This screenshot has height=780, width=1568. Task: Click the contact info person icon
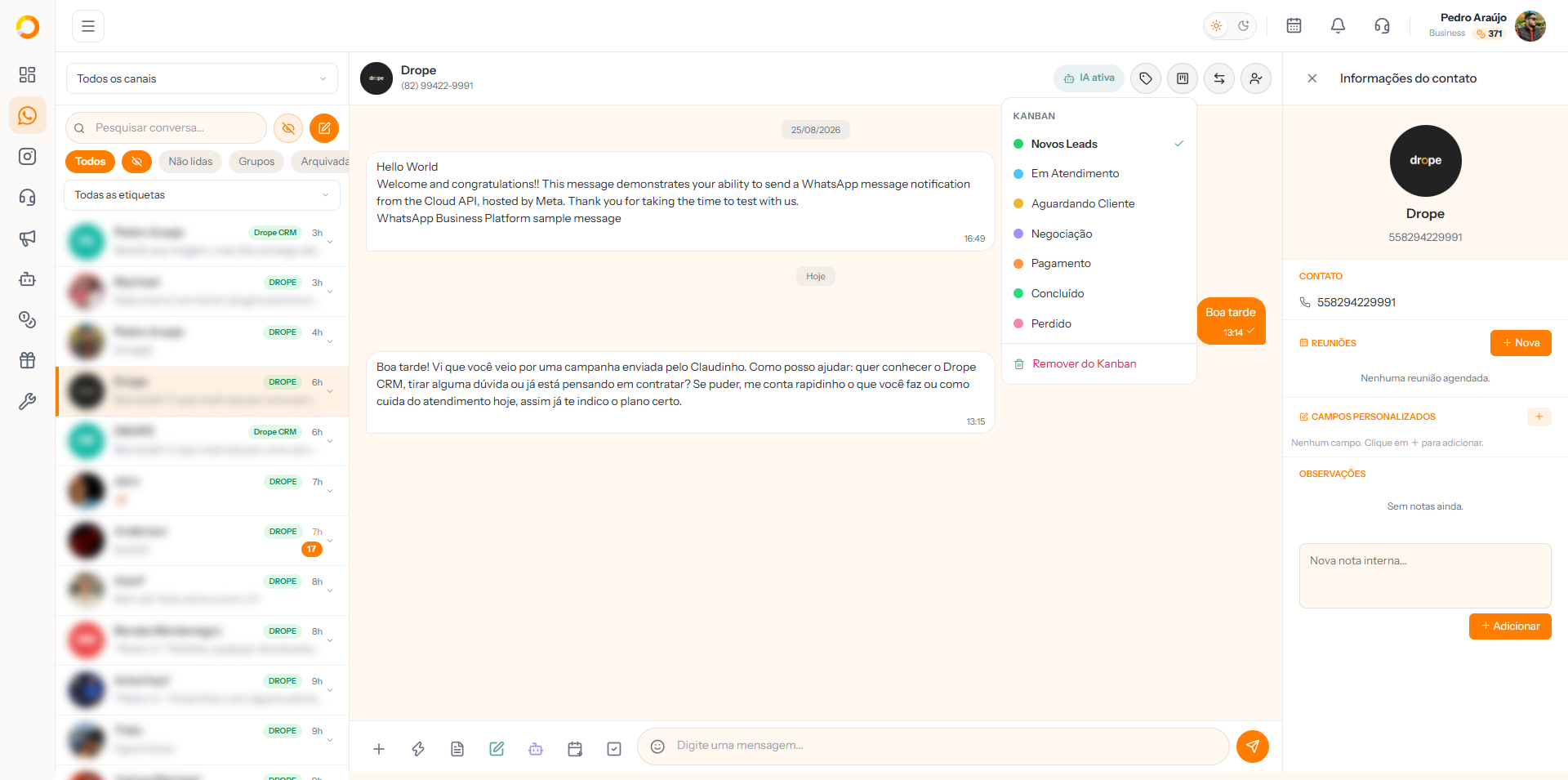pyautogui.click(x=1256, y=78)
